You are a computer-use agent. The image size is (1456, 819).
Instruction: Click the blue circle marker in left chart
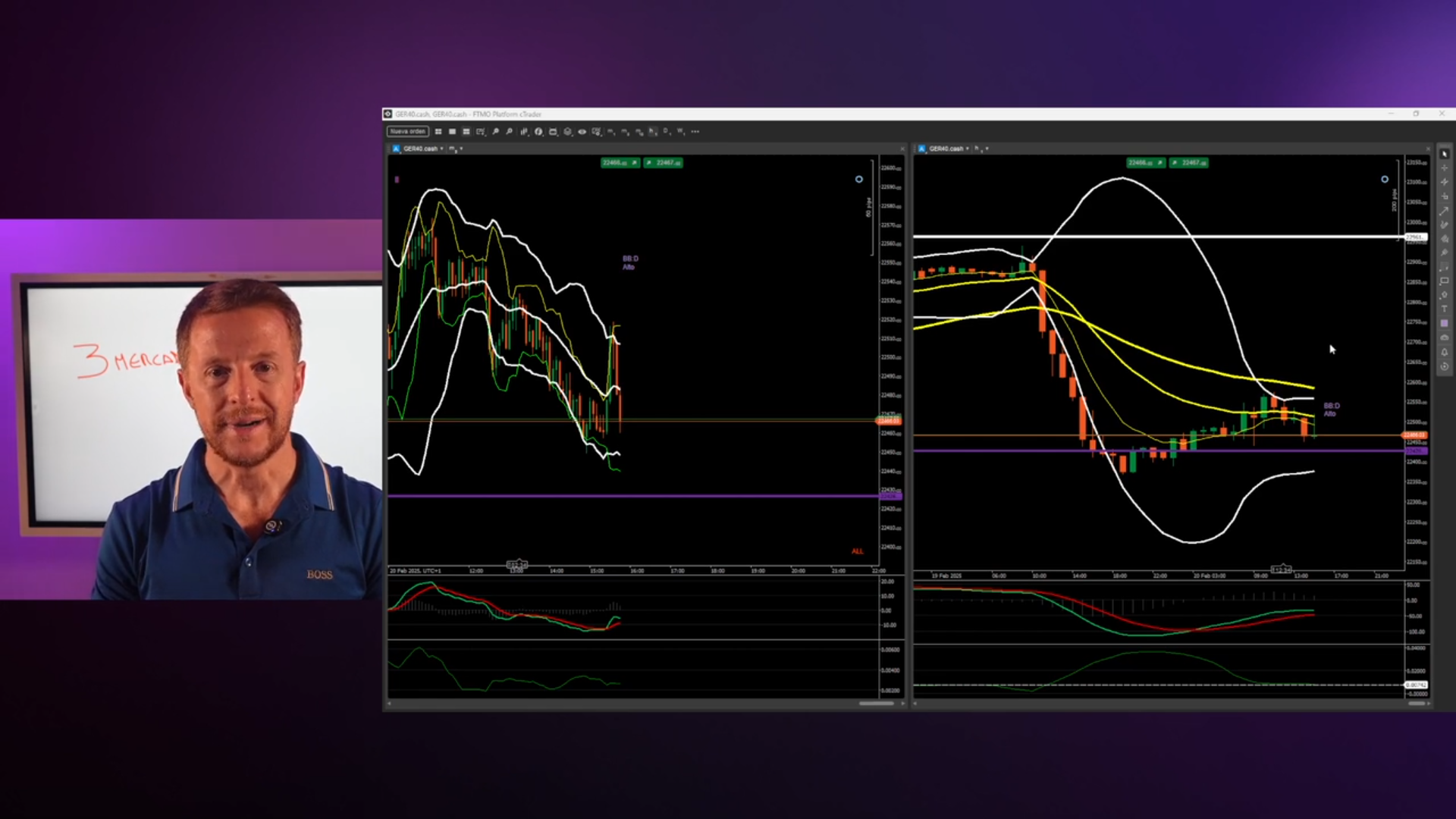[859, 180]
